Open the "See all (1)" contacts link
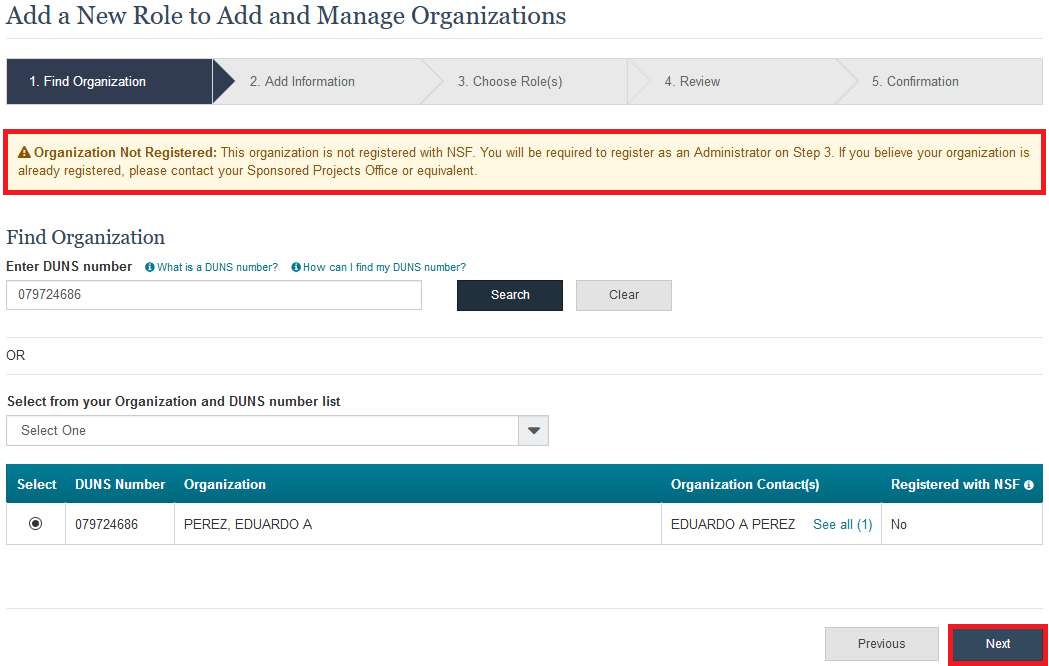This screenshot has width=1049, height=666. (x=842, y=524)
